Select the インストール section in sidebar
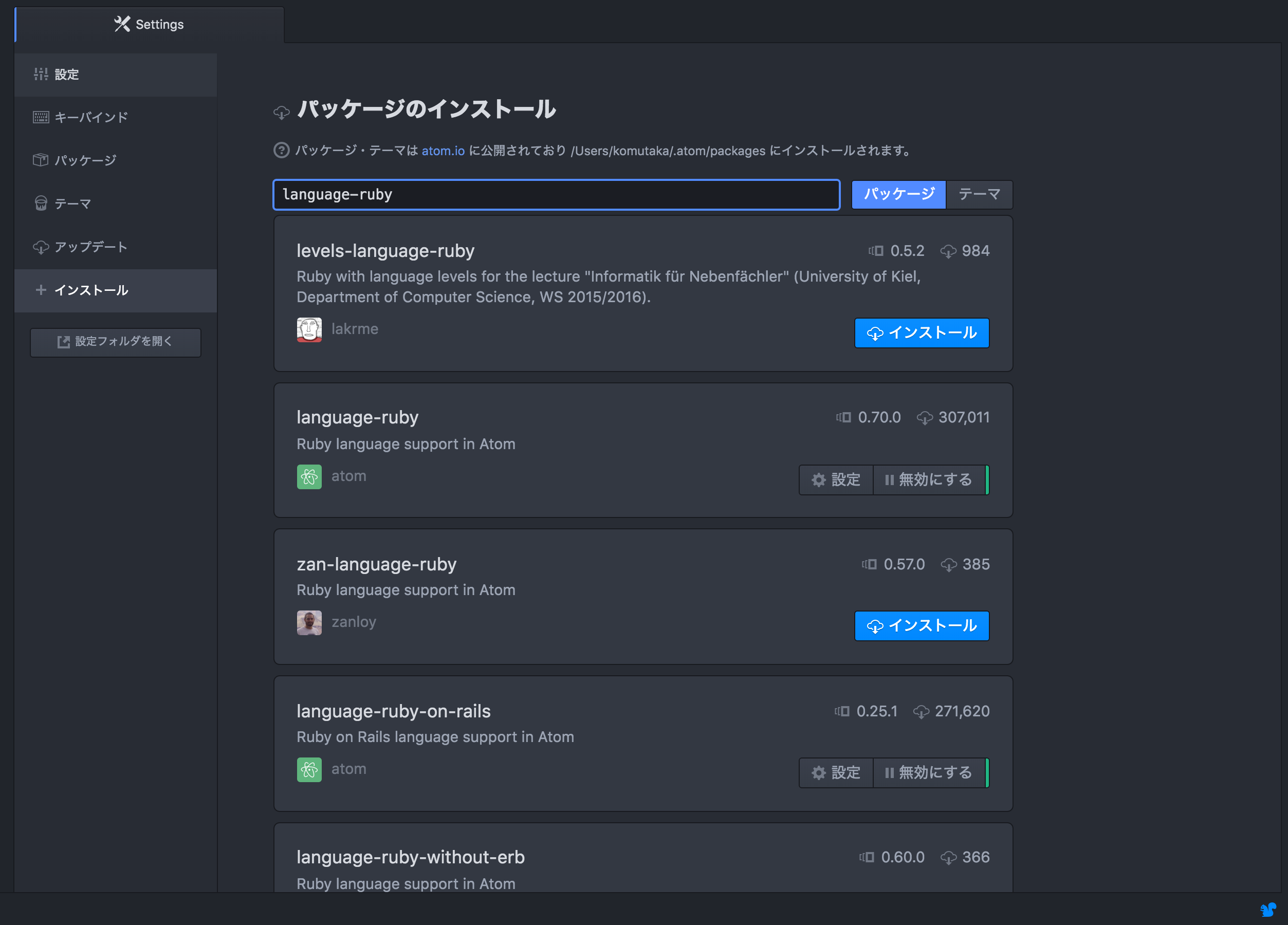1288x925 pixels. [115, 290]
